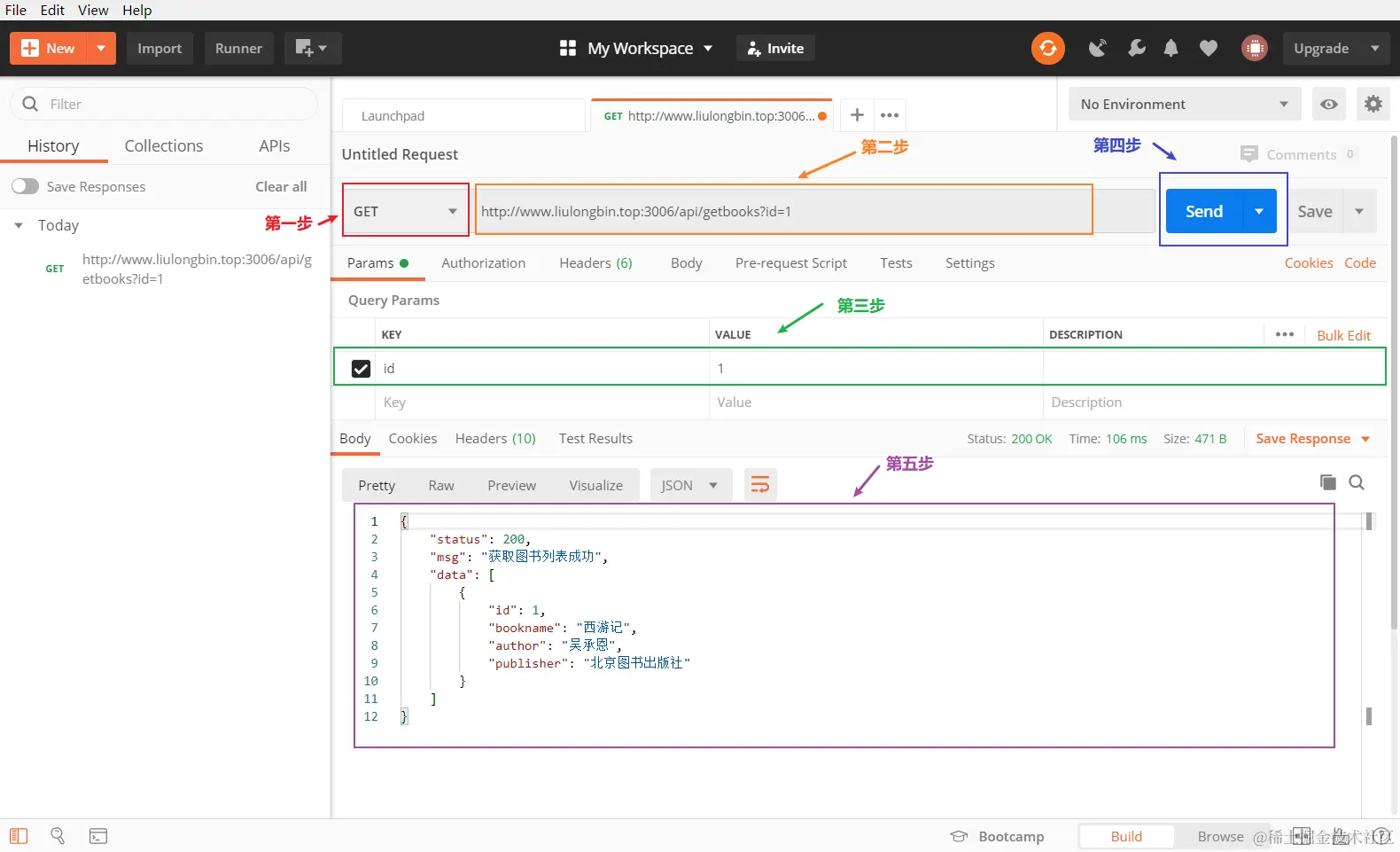Switch to the APIs sidebar tab
This screenshot has width=1400, height=852.
275,145
